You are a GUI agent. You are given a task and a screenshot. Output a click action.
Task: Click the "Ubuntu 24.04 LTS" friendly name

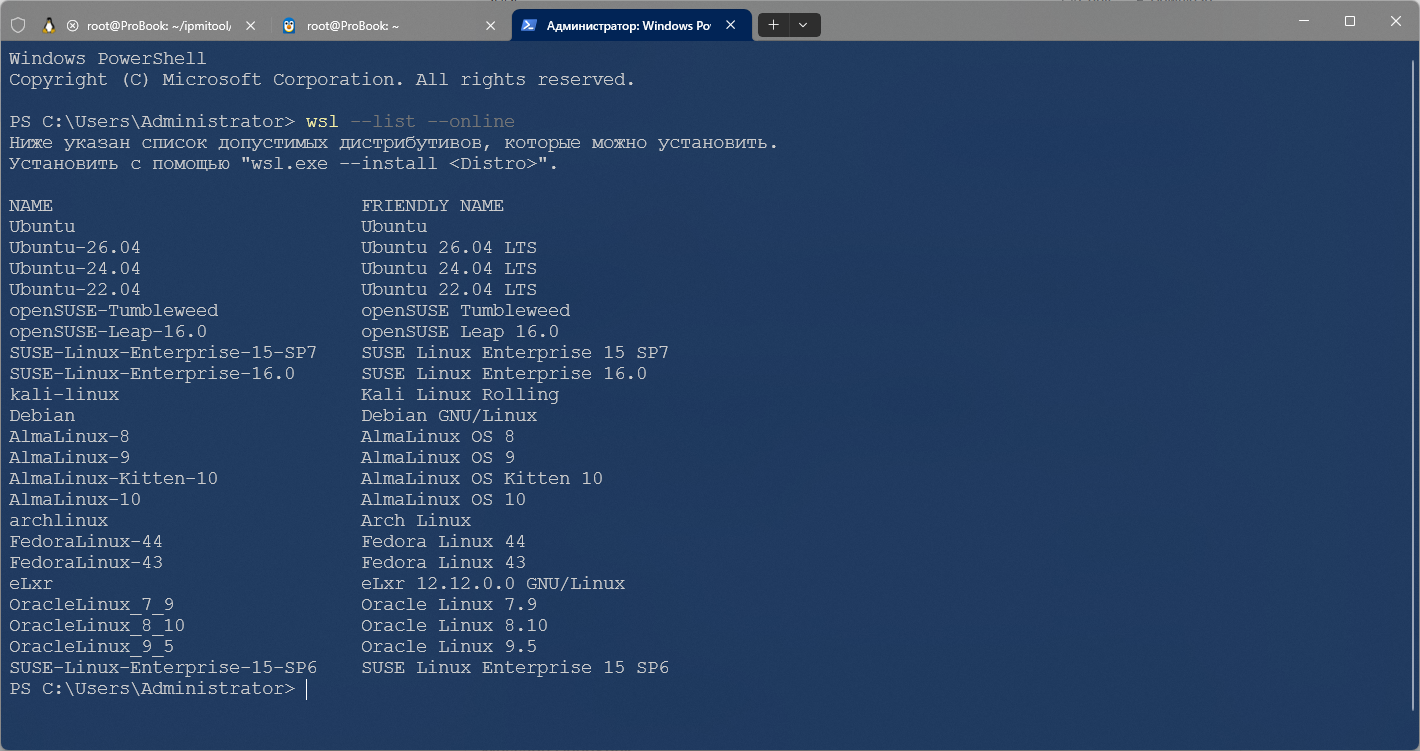[x=449, y=269]
